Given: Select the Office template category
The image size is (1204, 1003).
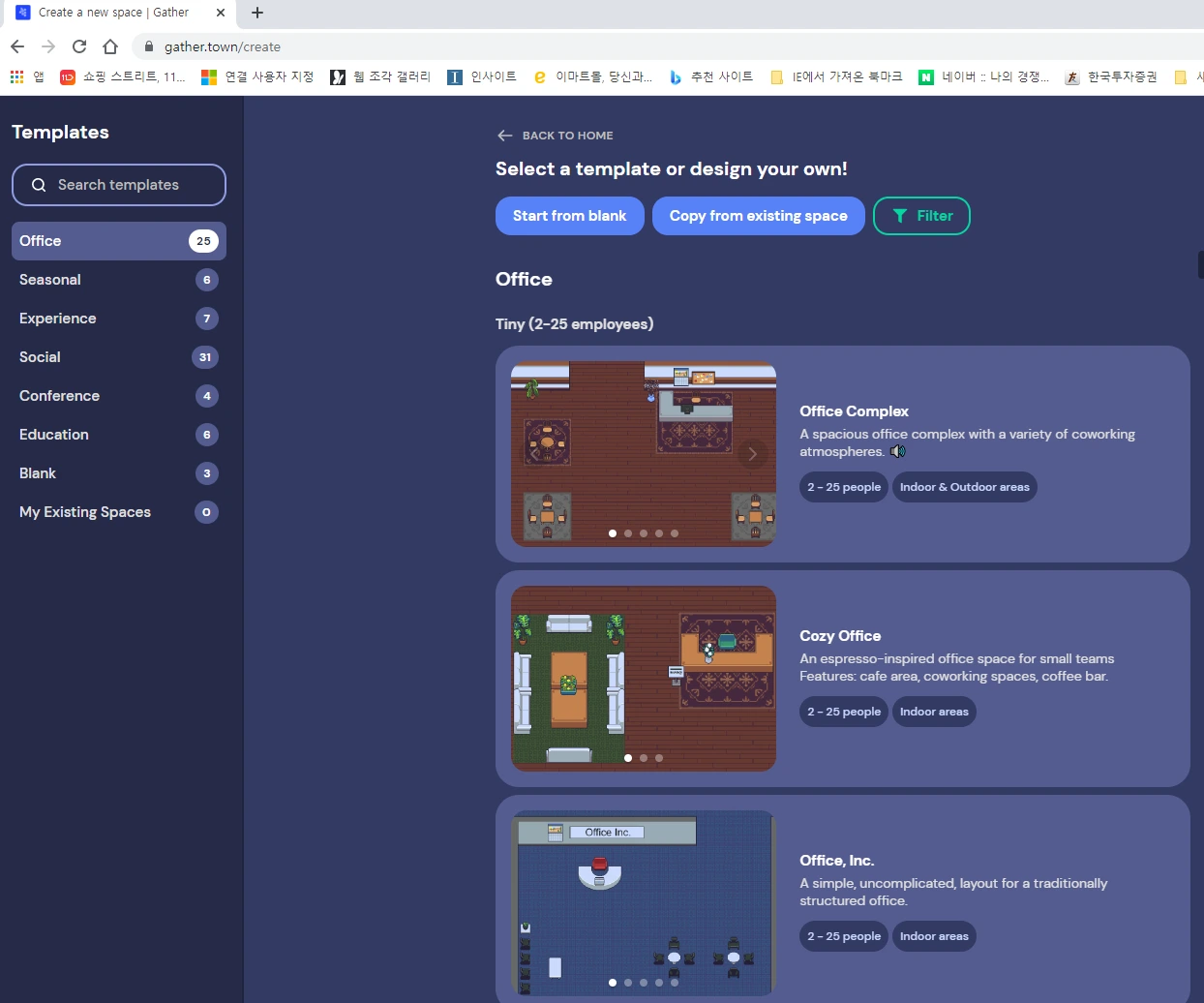Looking at the screenshot, I should [119, 241].
